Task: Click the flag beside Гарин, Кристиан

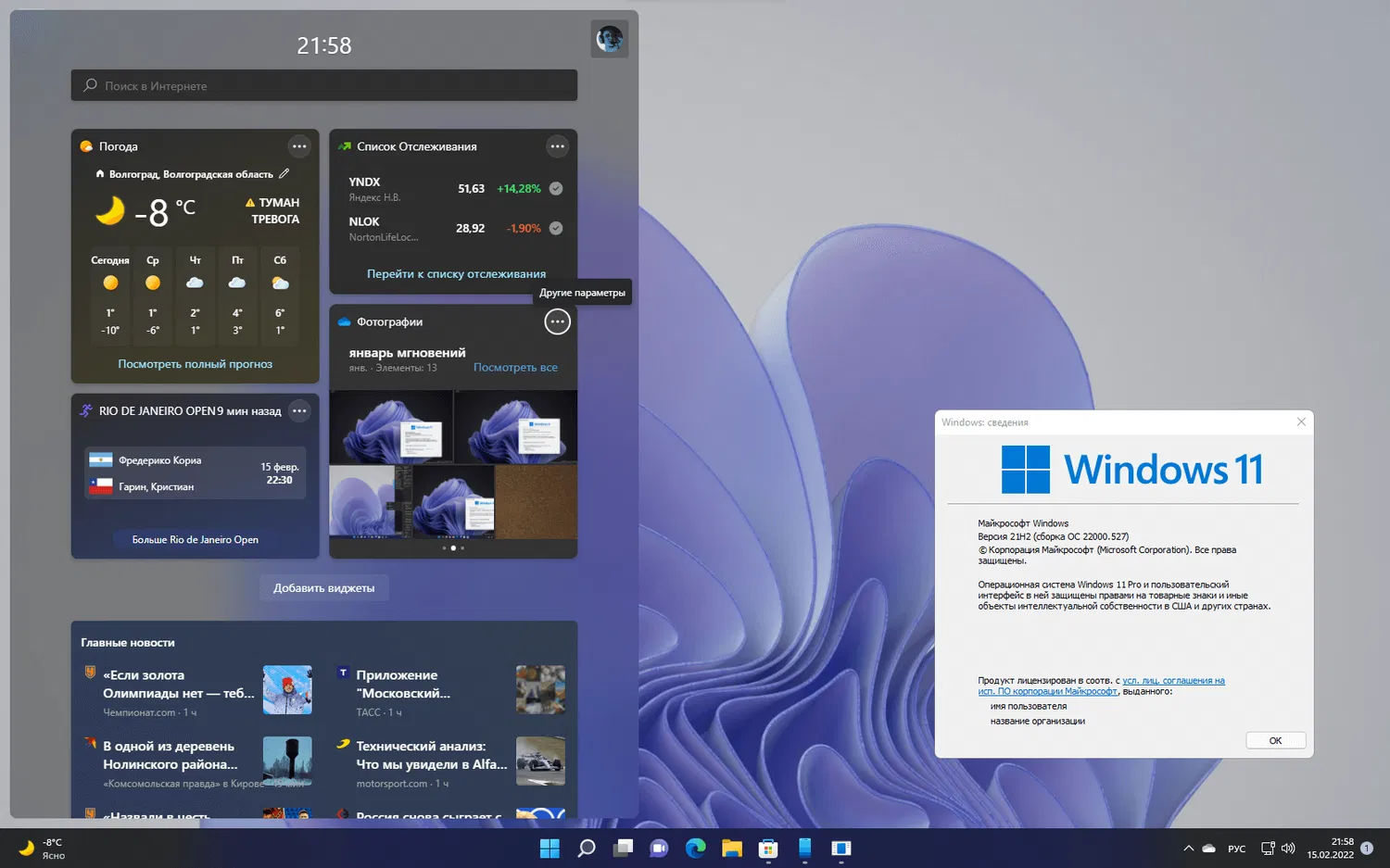Action: tap(100, 485)
